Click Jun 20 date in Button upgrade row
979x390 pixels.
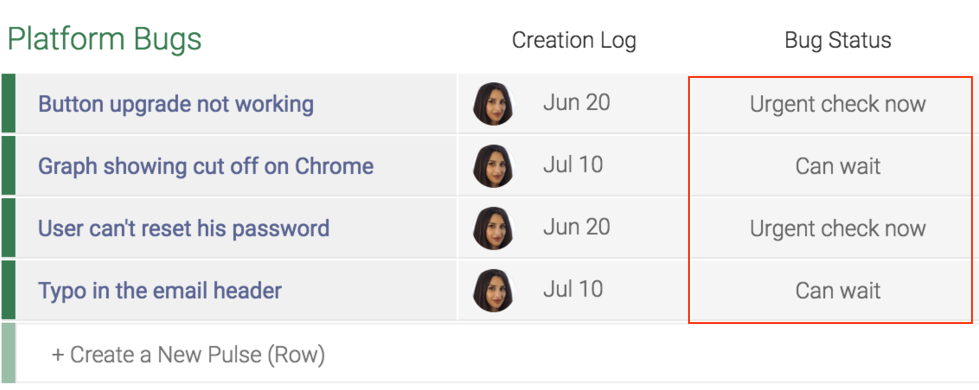pyautogui.click(x=576, y=102)
